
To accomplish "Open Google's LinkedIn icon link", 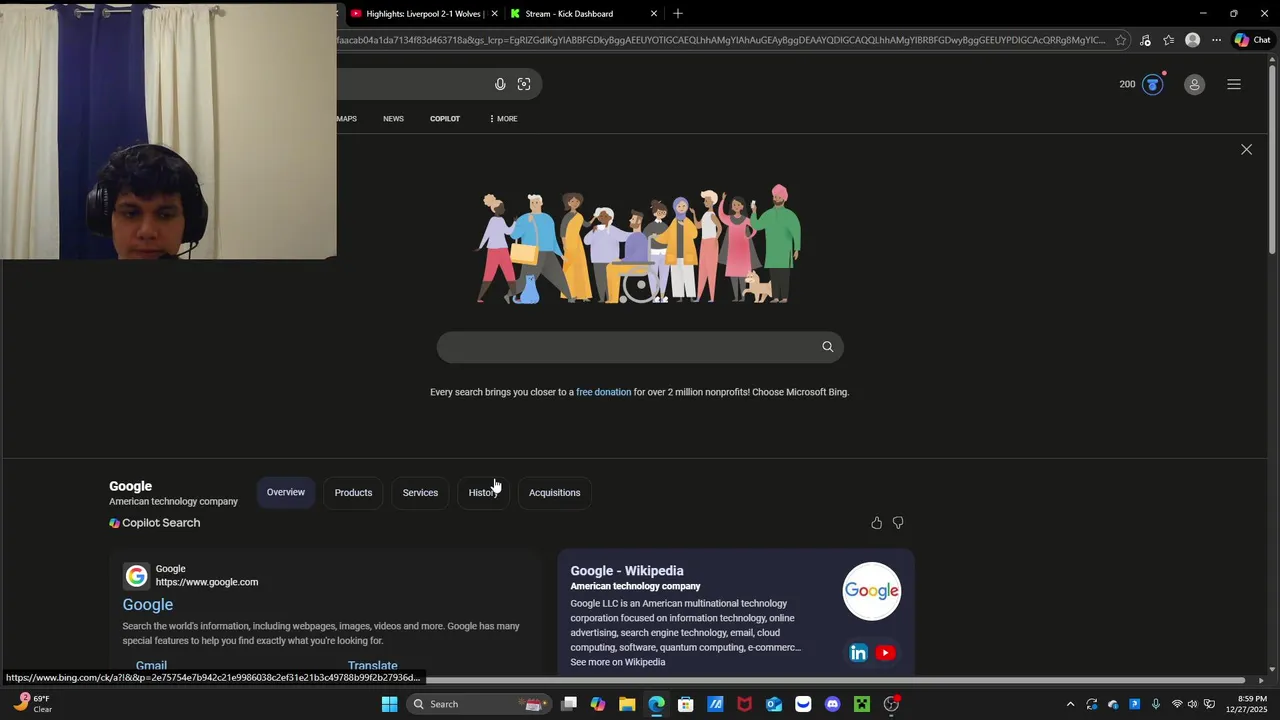I will point(858,653).
